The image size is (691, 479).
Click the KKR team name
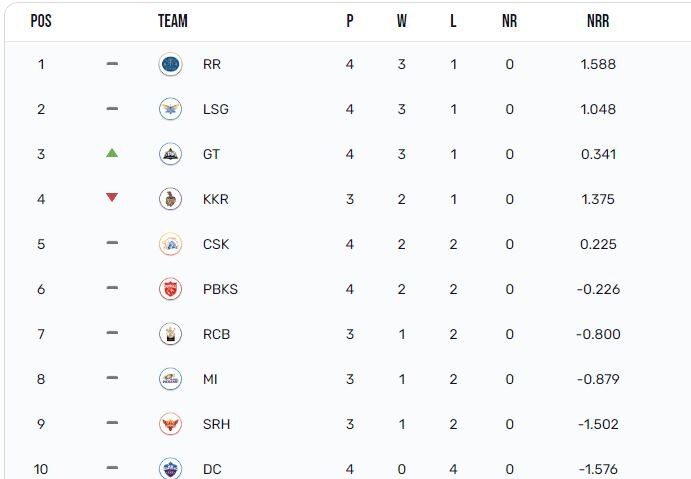pyautogui.click(x=215, y=199)
